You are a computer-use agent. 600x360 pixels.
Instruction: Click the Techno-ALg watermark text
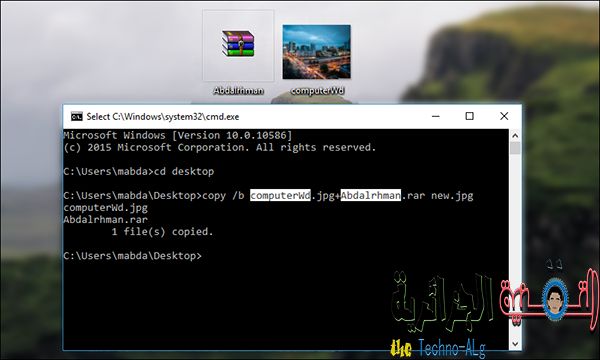click(x=452, y=348)
